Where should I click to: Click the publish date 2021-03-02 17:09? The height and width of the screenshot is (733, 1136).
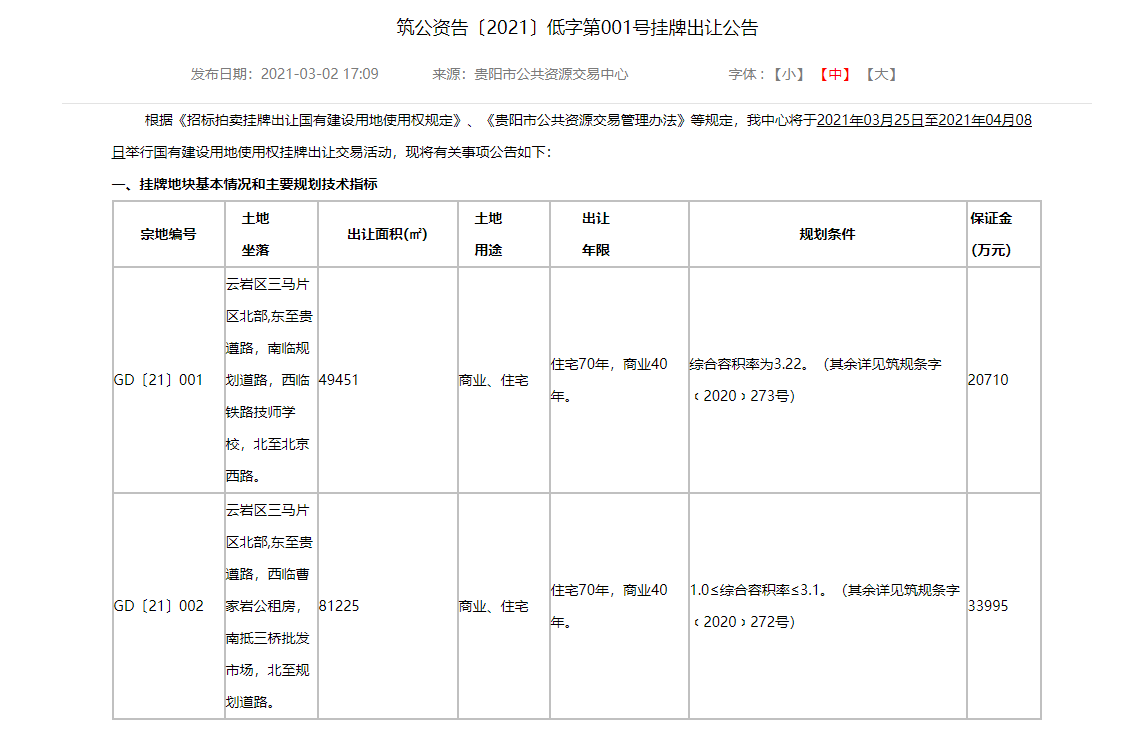320,75
